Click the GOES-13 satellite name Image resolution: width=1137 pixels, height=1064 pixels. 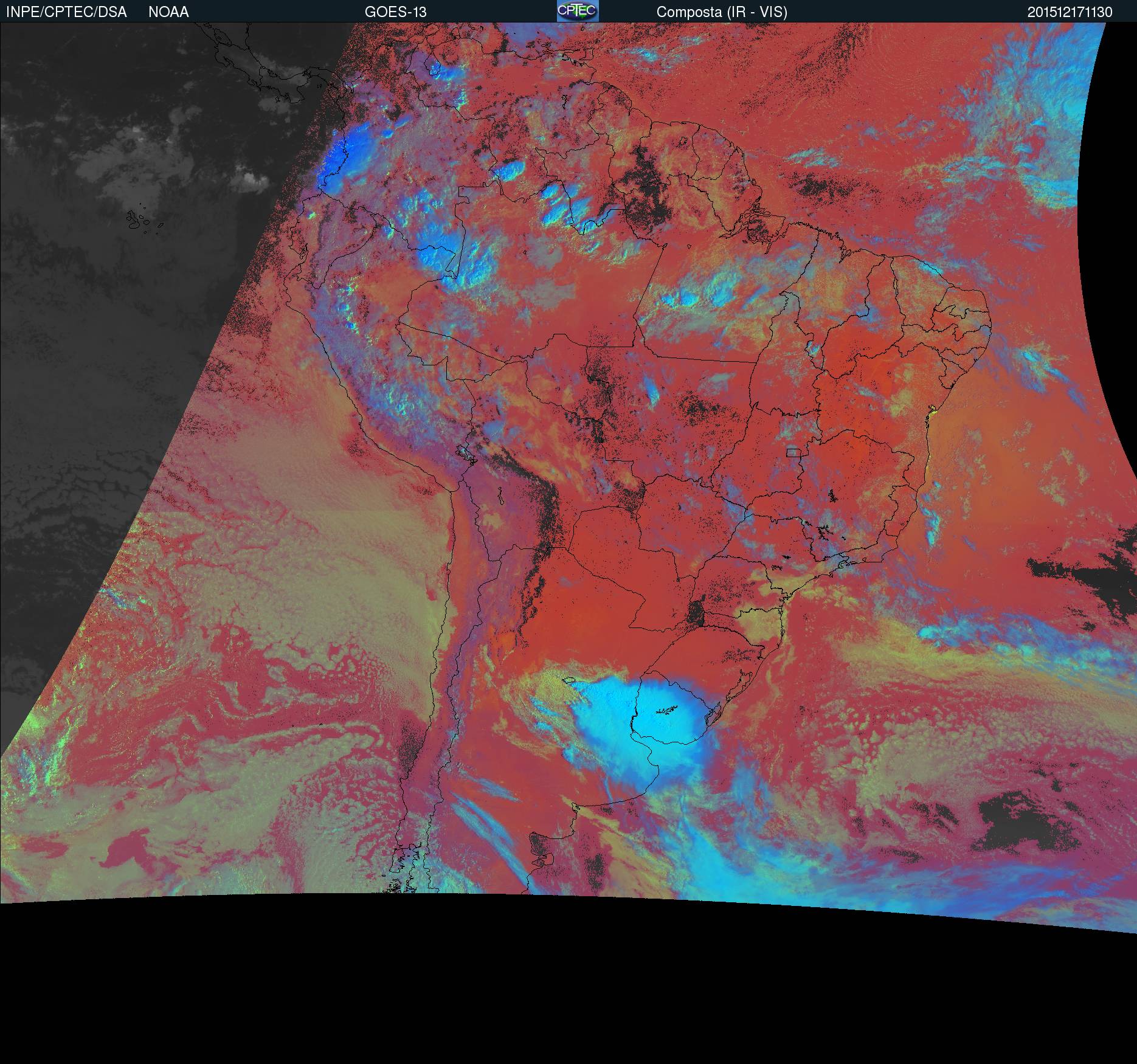click(395, 12)
